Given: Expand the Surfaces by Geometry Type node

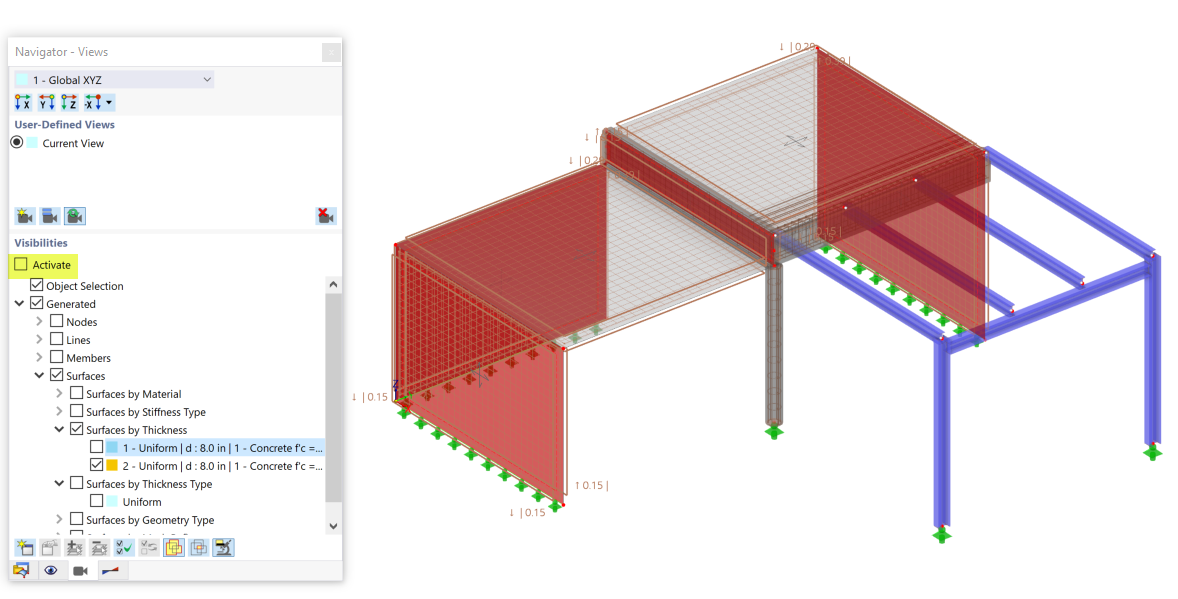Looking at the screenshot, I should click(x=59, y=519).
